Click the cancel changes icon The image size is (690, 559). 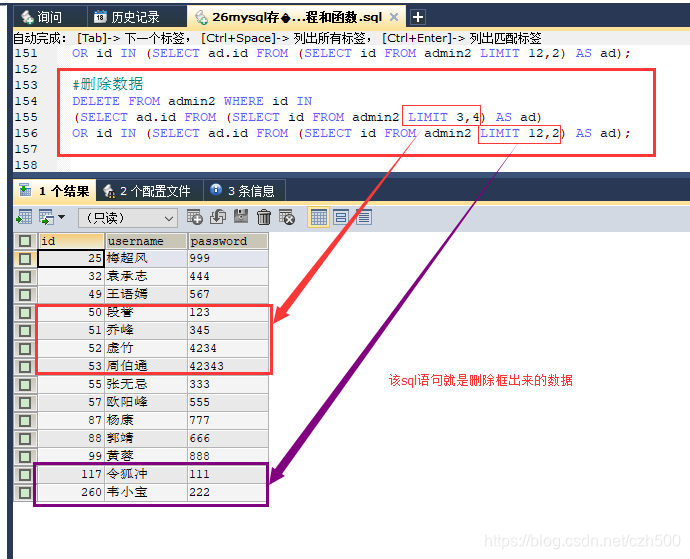point(287,217)
